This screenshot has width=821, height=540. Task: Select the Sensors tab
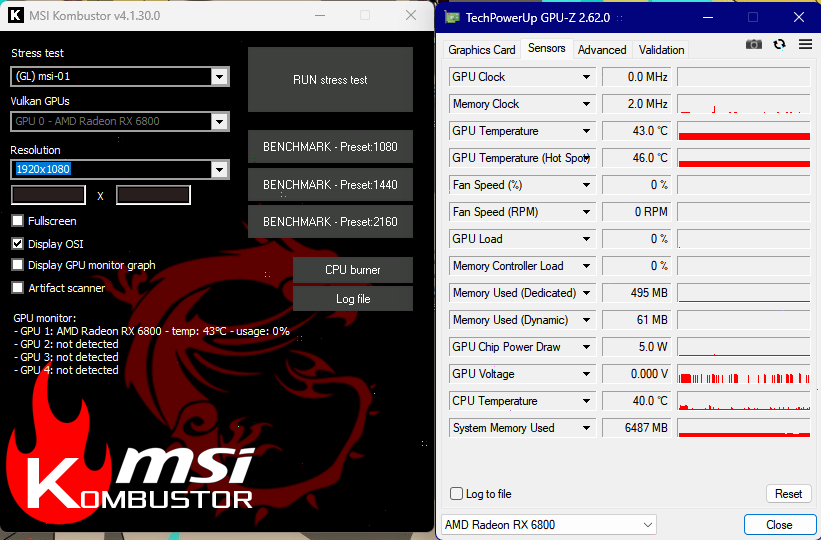point(547,48)
